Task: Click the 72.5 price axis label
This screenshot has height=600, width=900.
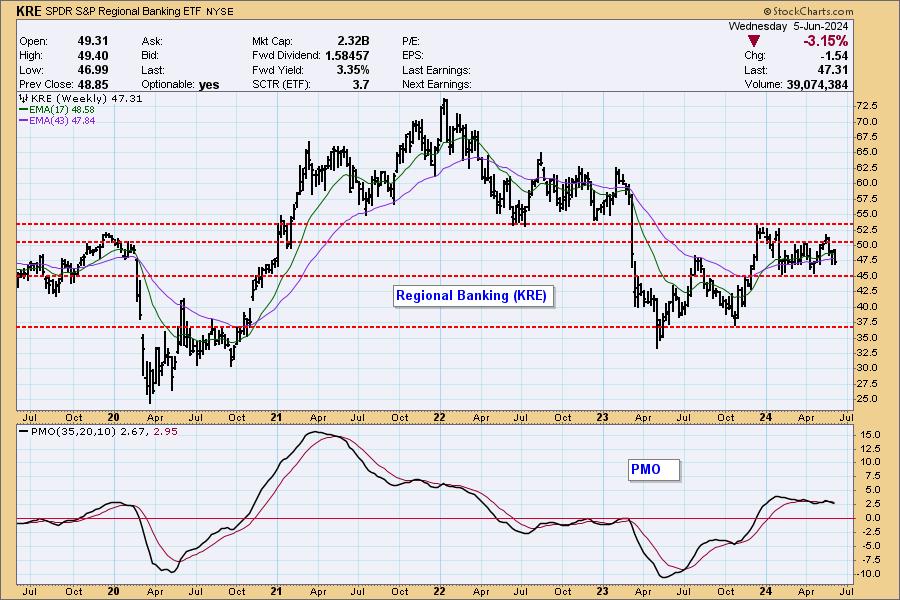Action: point(867,106)
